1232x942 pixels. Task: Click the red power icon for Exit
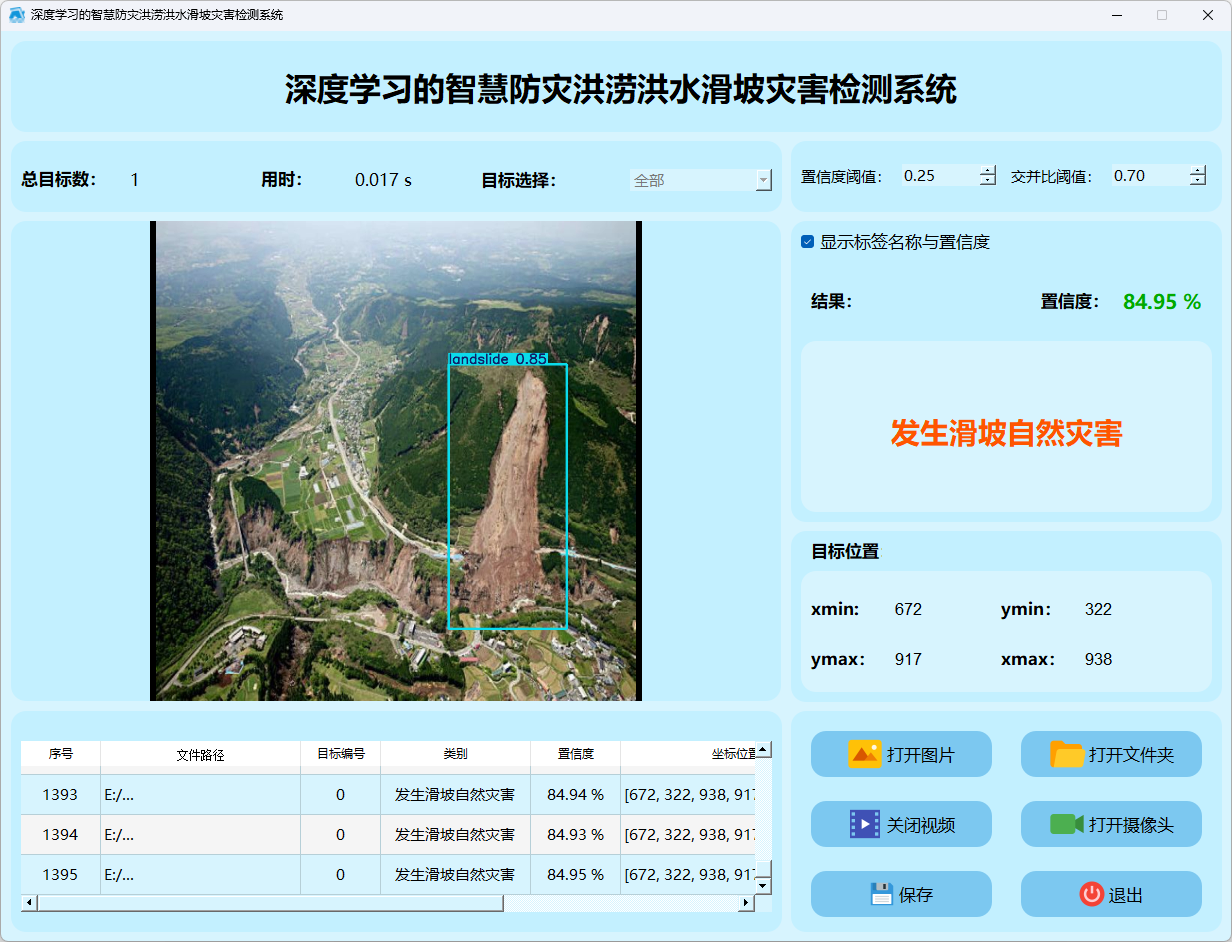click(1091, 894)
